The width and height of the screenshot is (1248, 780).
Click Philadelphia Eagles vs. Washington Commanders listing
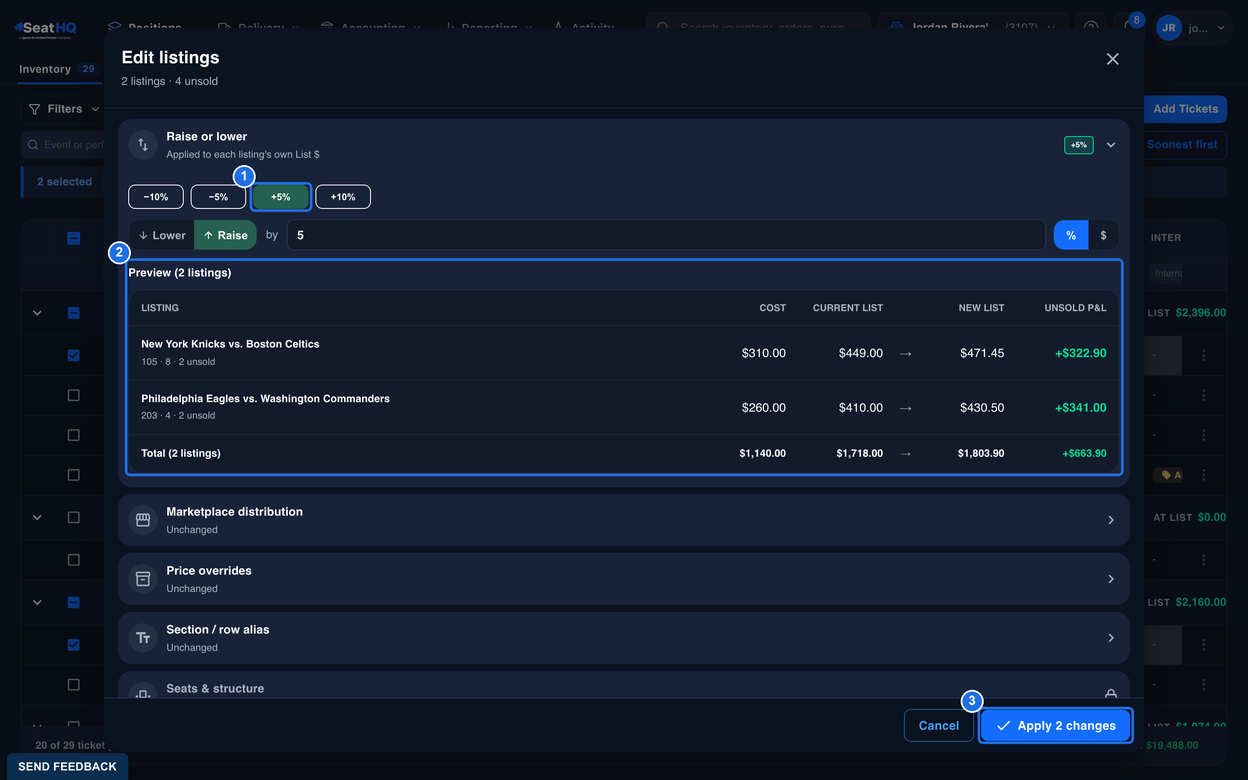tap(265, 399)
